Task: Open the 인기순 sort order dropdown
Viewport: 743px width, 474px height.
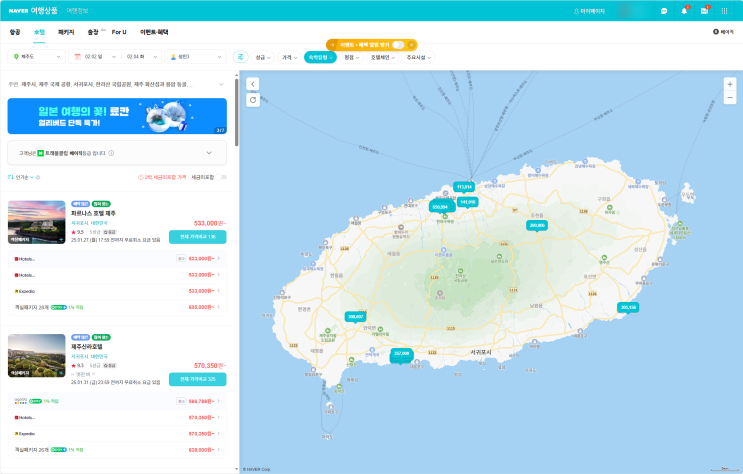Action: (21, 177)
